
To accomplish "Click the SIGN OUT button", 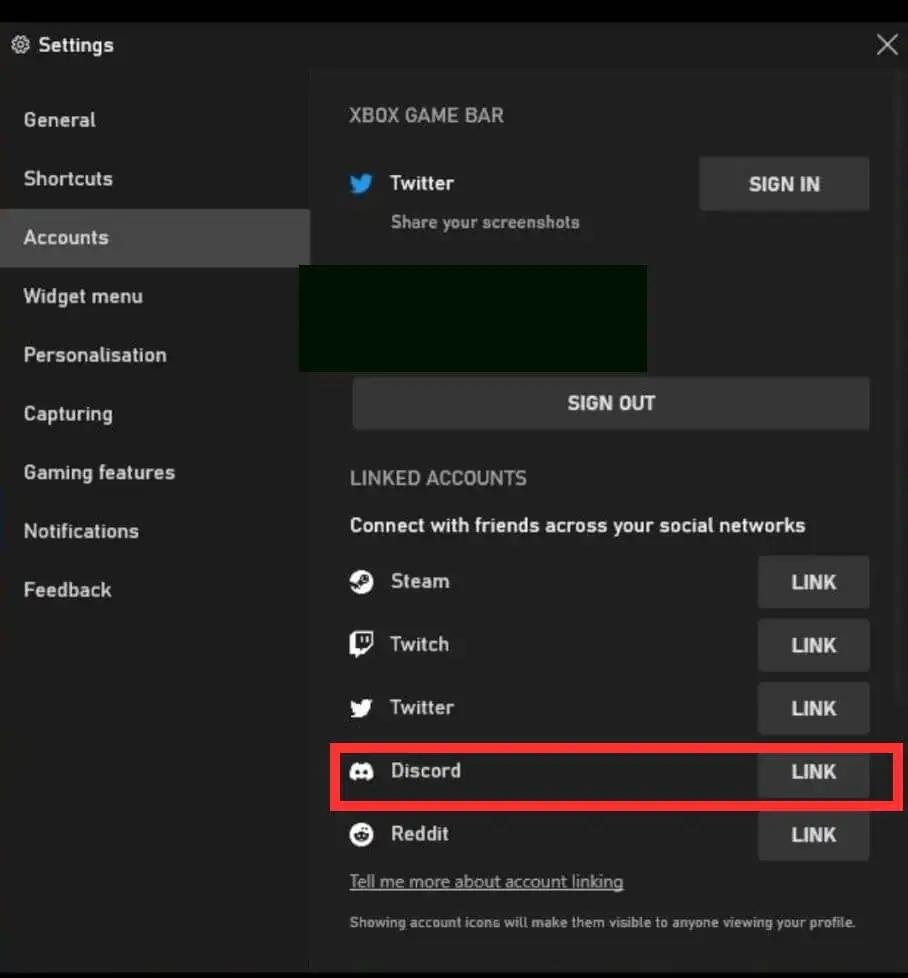I will point(611,403).
